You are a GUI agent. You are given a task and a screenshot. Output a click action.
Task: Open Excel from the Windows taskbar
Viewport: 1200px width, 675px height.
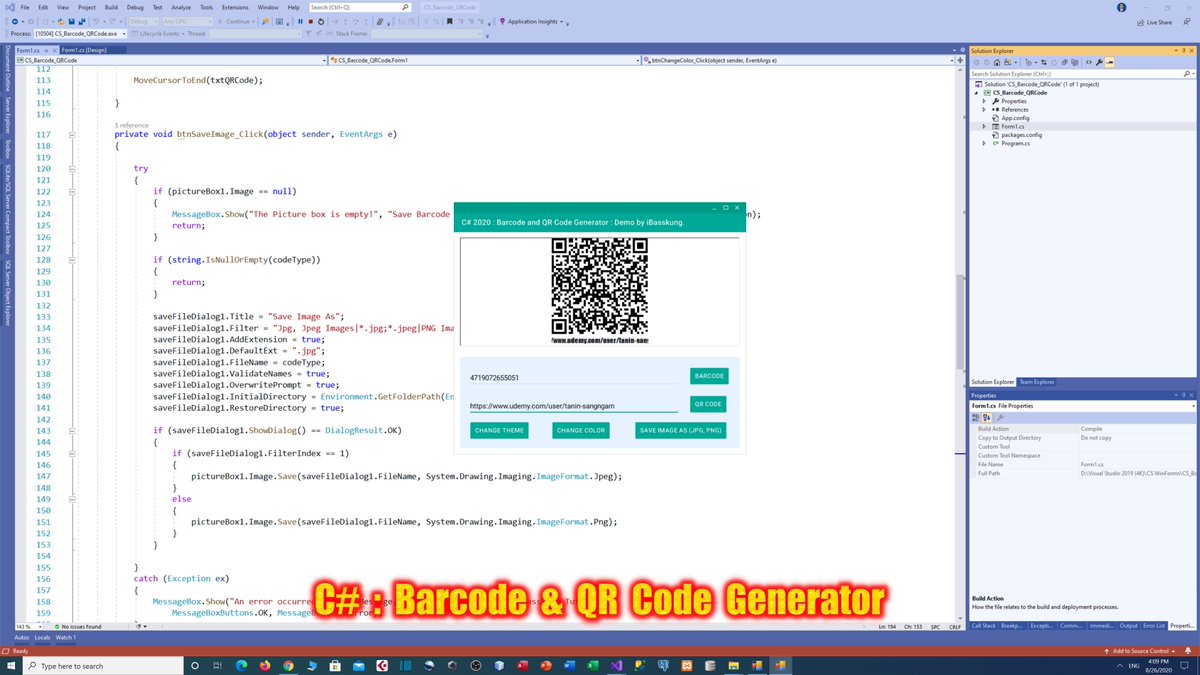click(x=592, y=665)
